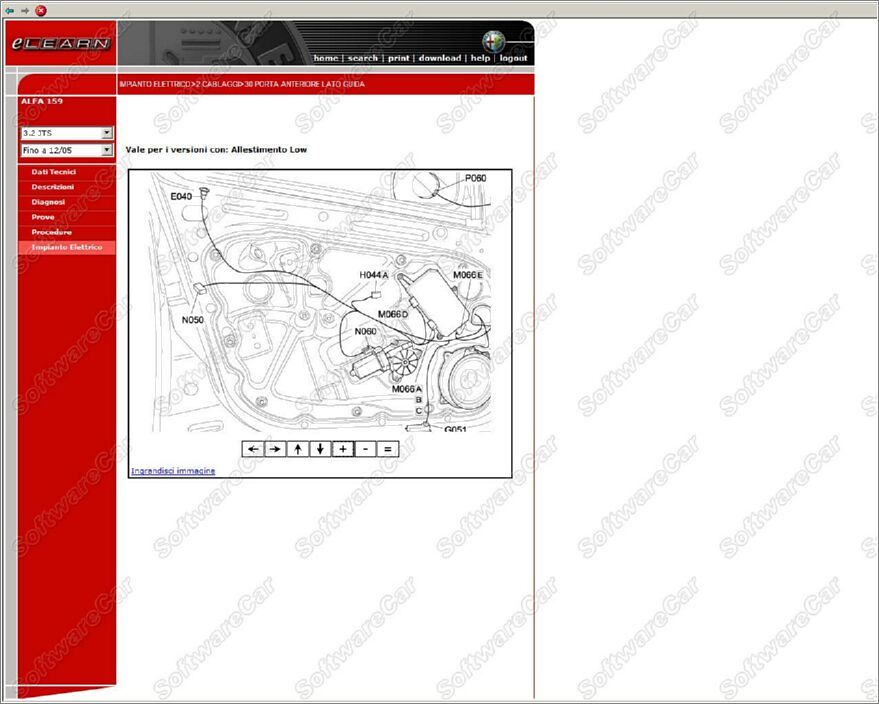Click the Ingrandisci immagine link
879x704 pixels.
173,471
